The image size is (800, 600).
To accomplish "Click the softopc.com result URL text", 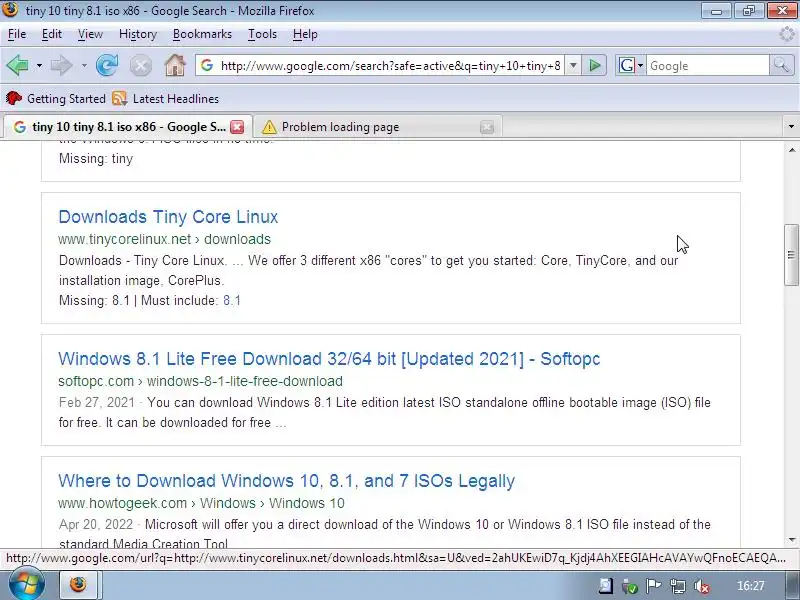I will [x=200, y=381].
